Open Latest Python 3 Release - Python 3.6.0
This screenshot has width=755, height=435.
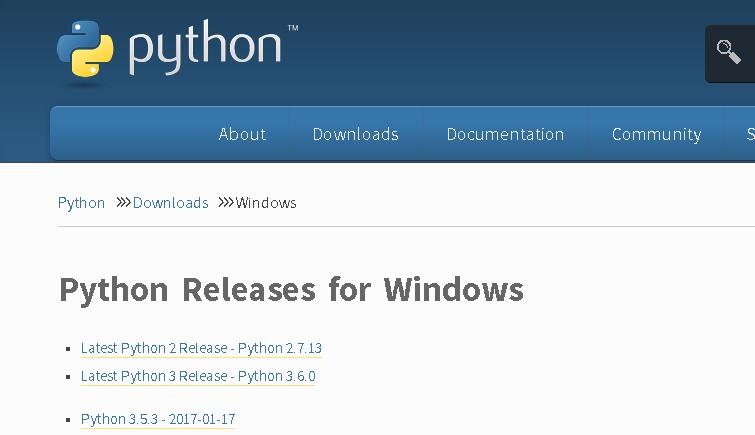(198, 376)
